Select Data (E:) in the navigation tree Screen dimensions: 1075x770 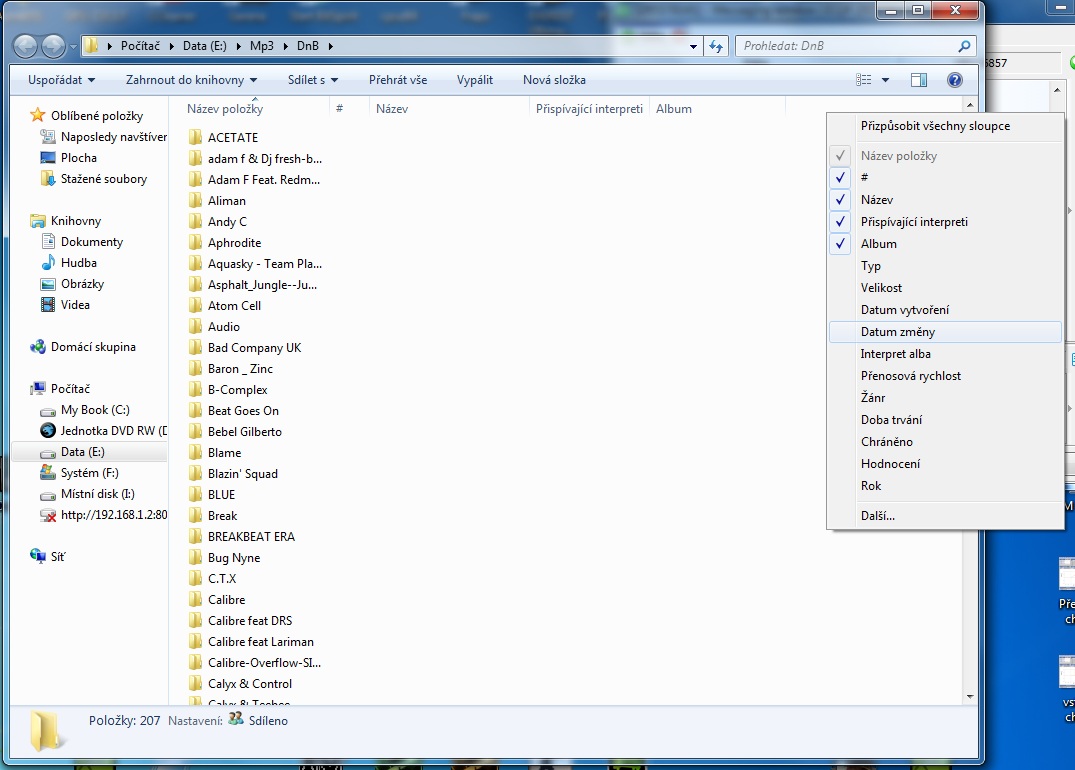coord(82,452)
